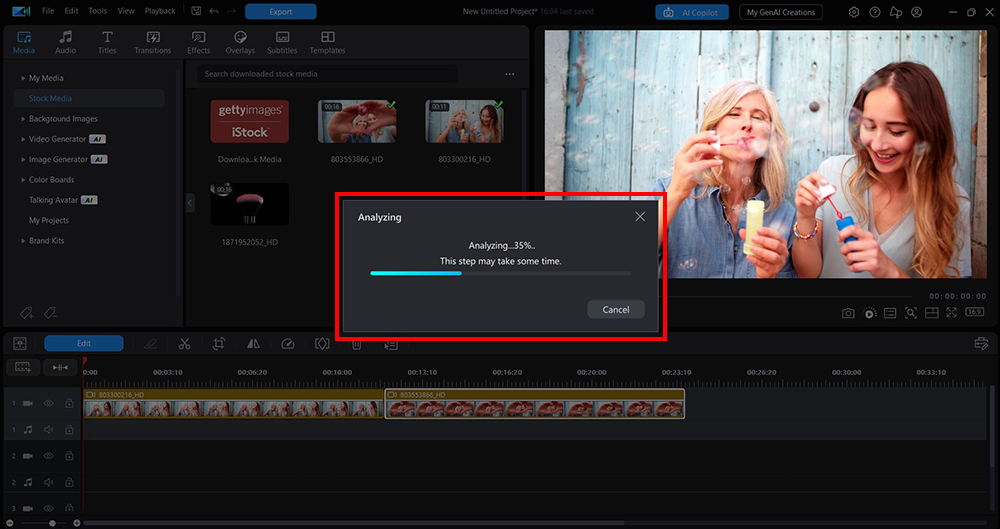Click the timeline zoom slider handle

52,523
